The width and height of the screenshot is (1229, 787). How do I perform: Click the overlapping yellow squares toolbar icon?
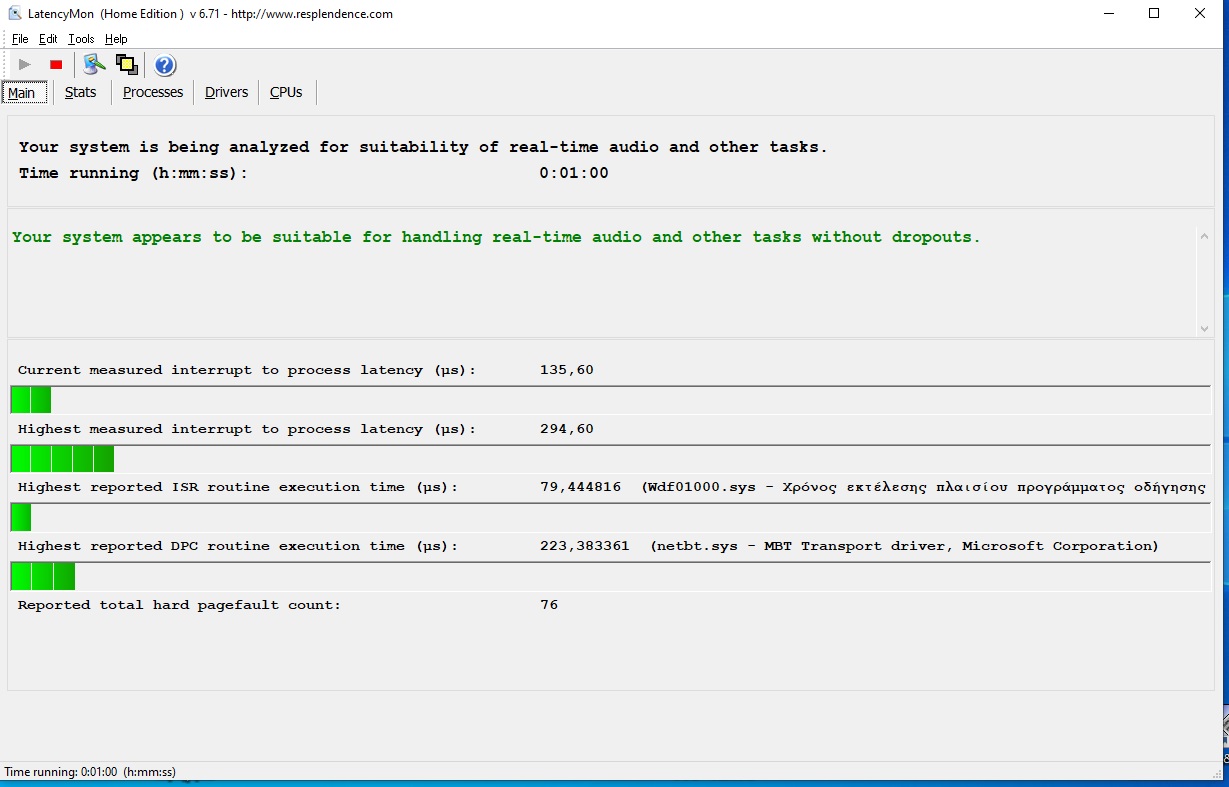126,65
